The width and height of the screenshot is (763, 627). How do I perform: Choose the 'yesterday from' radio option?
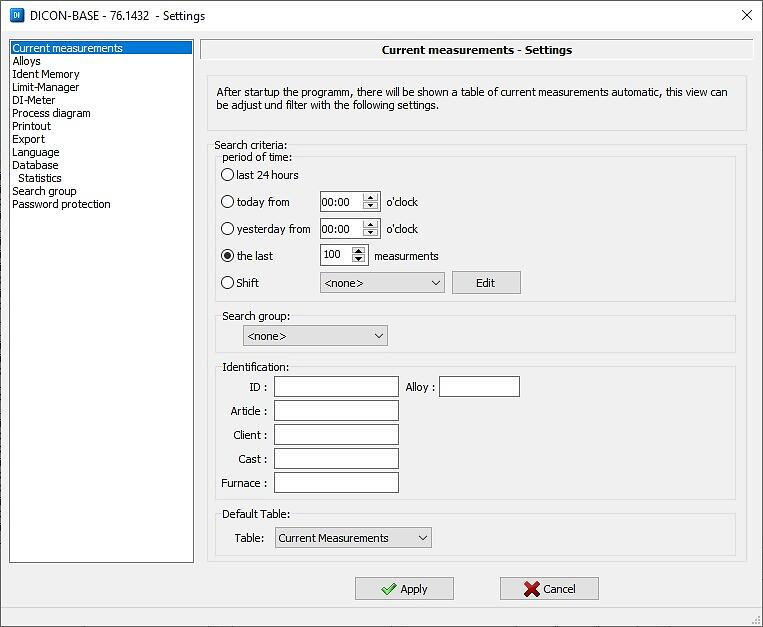tap(228, 229)
